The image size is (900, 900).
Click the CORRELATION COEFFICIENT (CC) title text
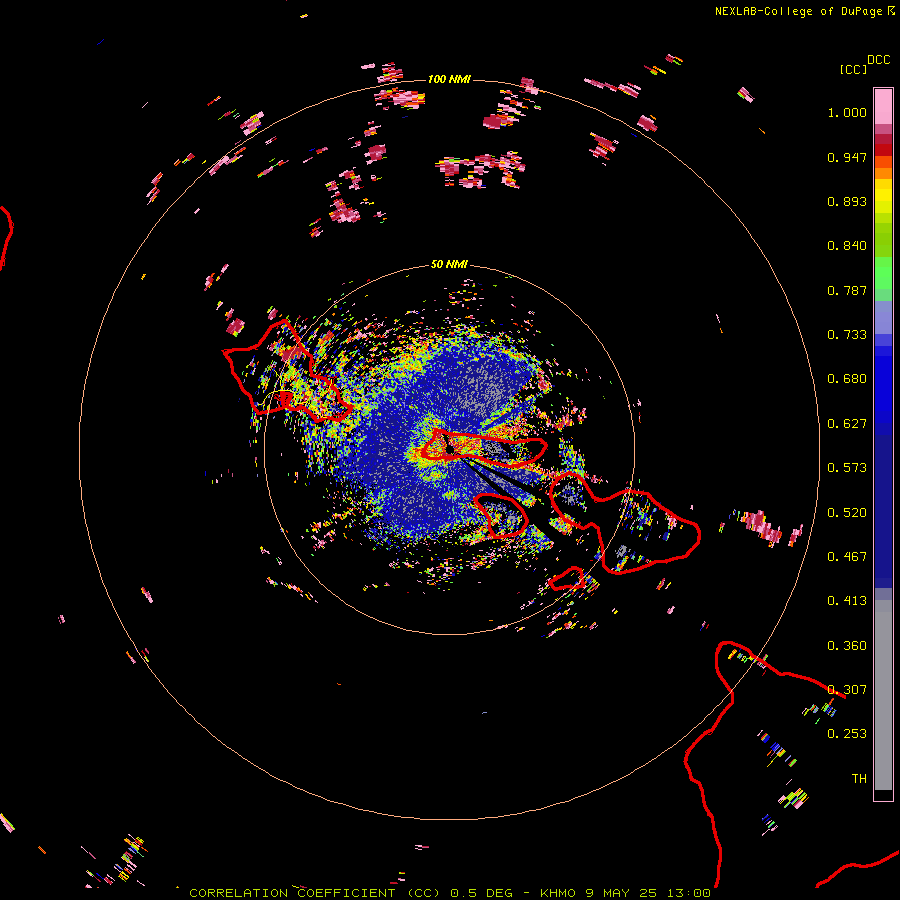[315, 893]
